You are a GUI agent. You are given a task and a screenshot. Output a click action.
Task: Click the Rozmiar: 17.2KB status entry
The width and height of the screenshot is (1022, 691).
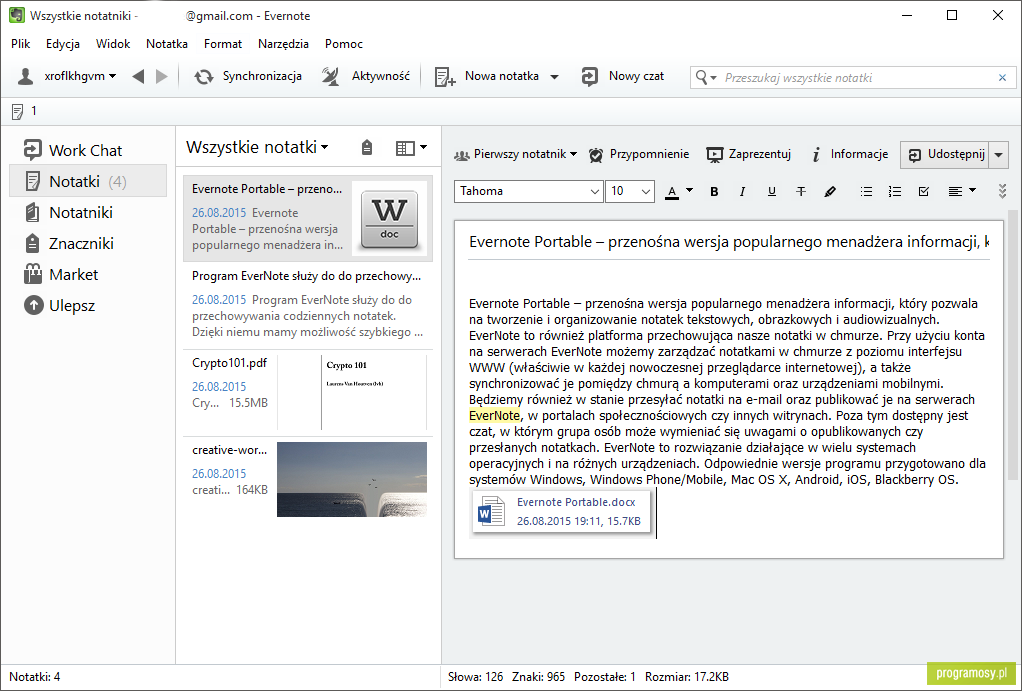[687, 677]
